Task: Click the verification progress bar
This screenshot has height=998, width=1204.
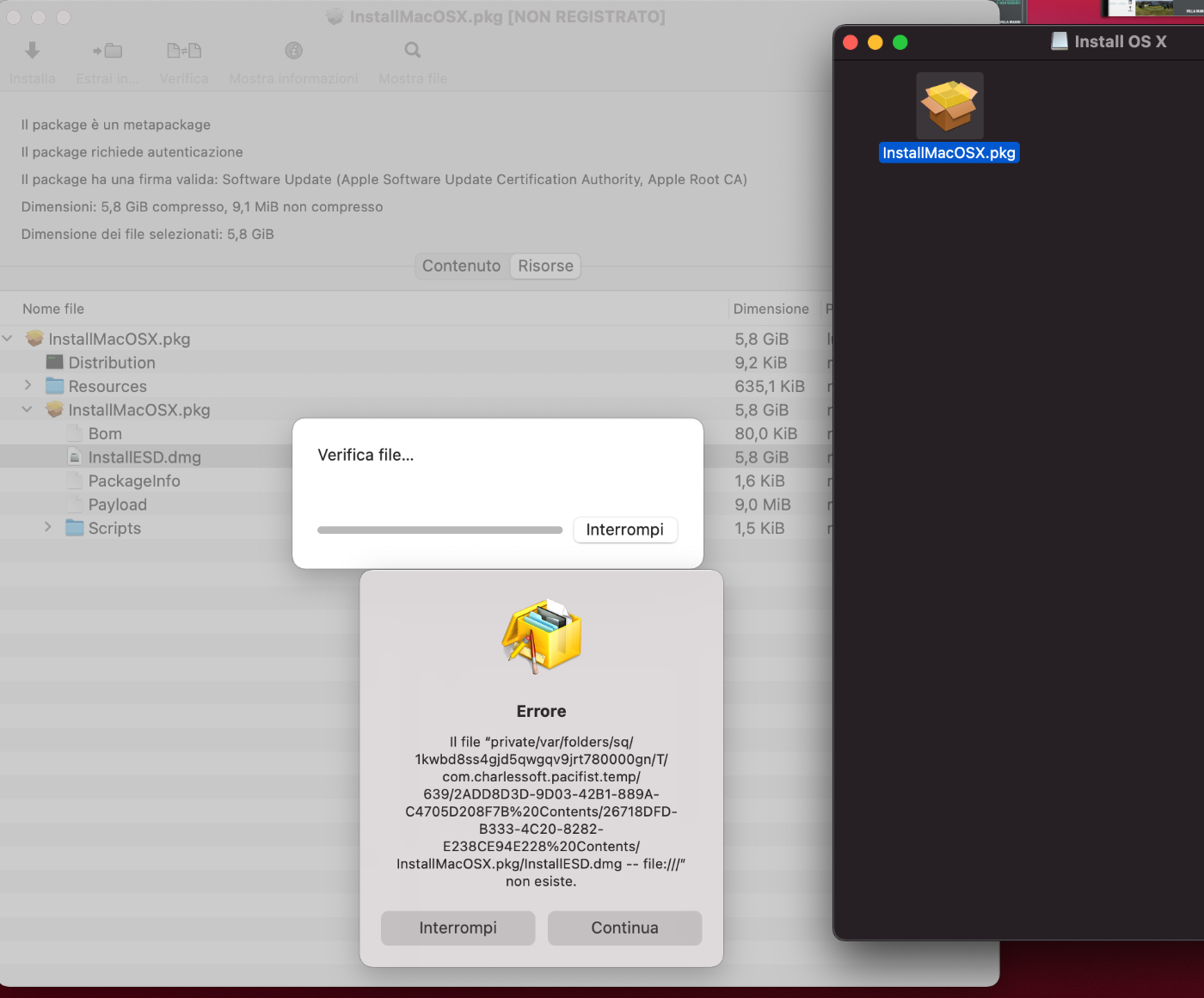Action: pyautogui.click(x=440, y=530)
